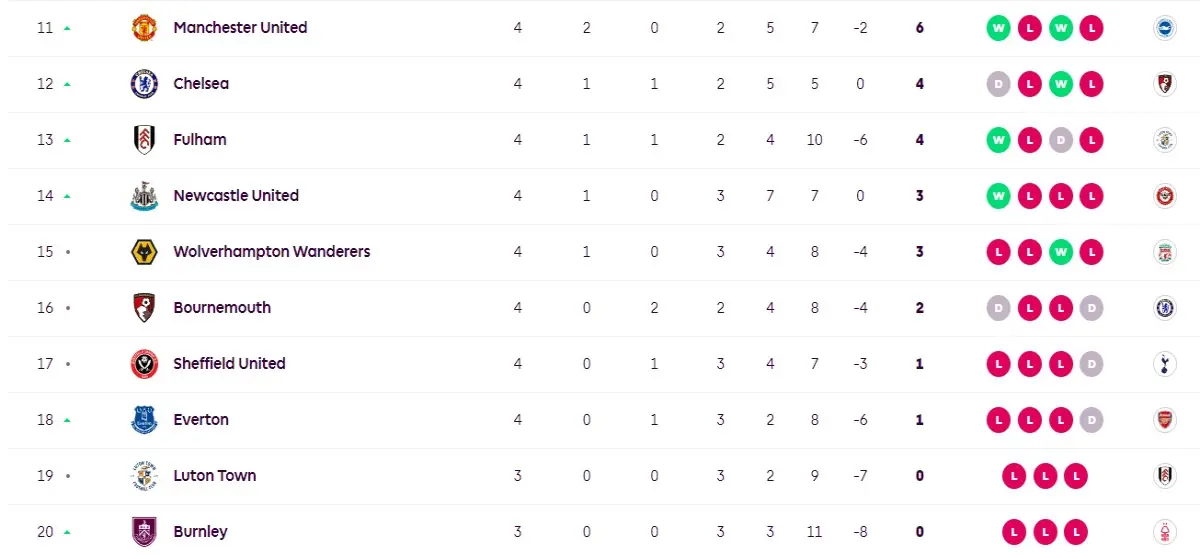Click the Luton Town crest
Image resolution: width=1200 pixels, height=559 pixels.
point(144,476)
